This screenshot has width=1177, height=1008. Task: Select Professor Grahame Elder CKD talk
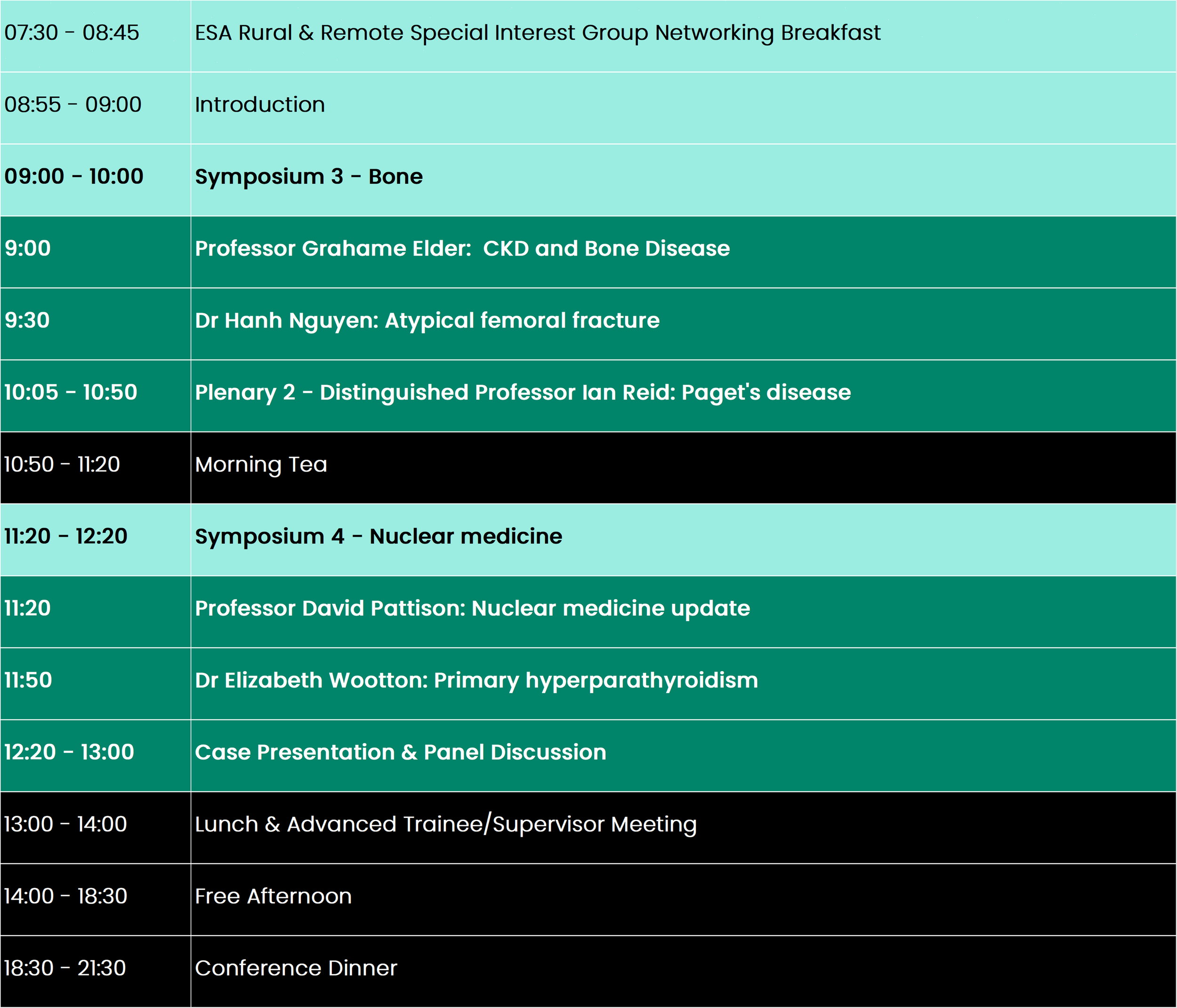point(462,249)
